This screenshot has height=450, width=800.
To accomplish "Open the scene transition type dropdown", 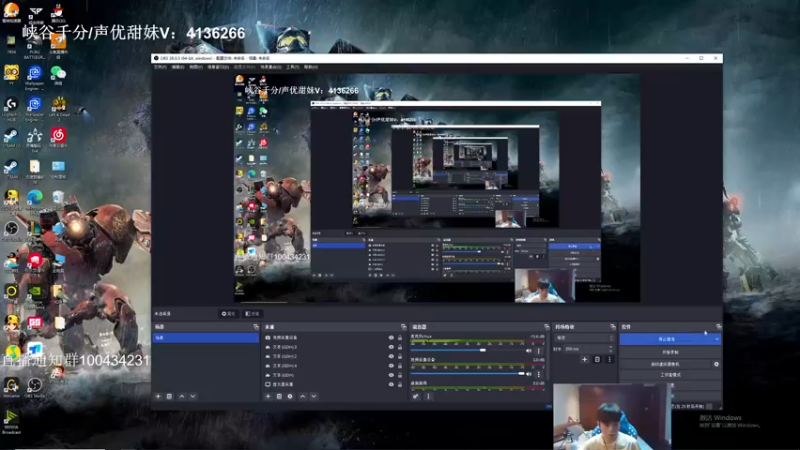I will click(x=584, y=338).
